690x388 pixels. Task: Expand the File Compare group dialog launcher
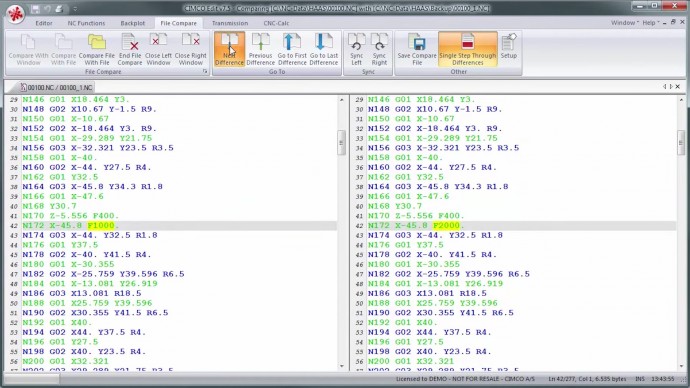coord(205,71)
